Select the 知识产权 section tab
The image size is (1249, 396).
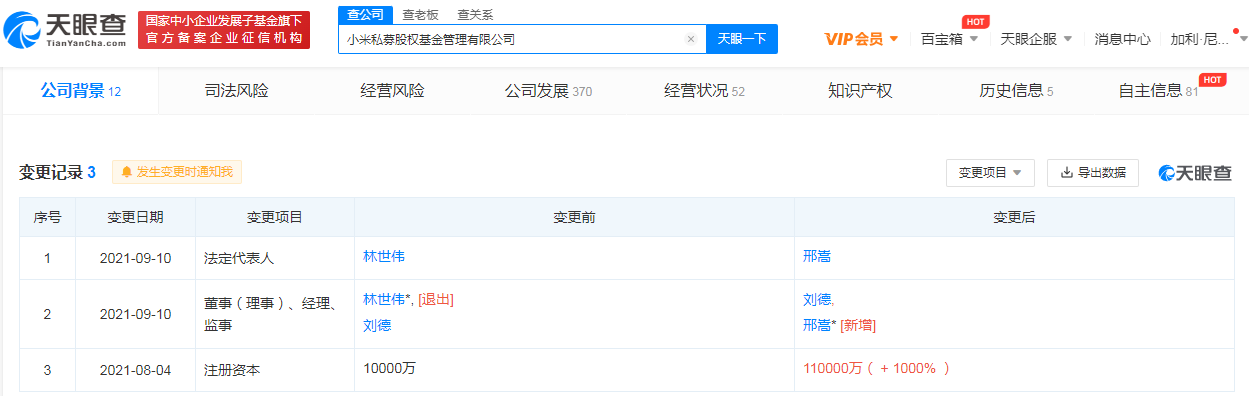pos(860,91)
